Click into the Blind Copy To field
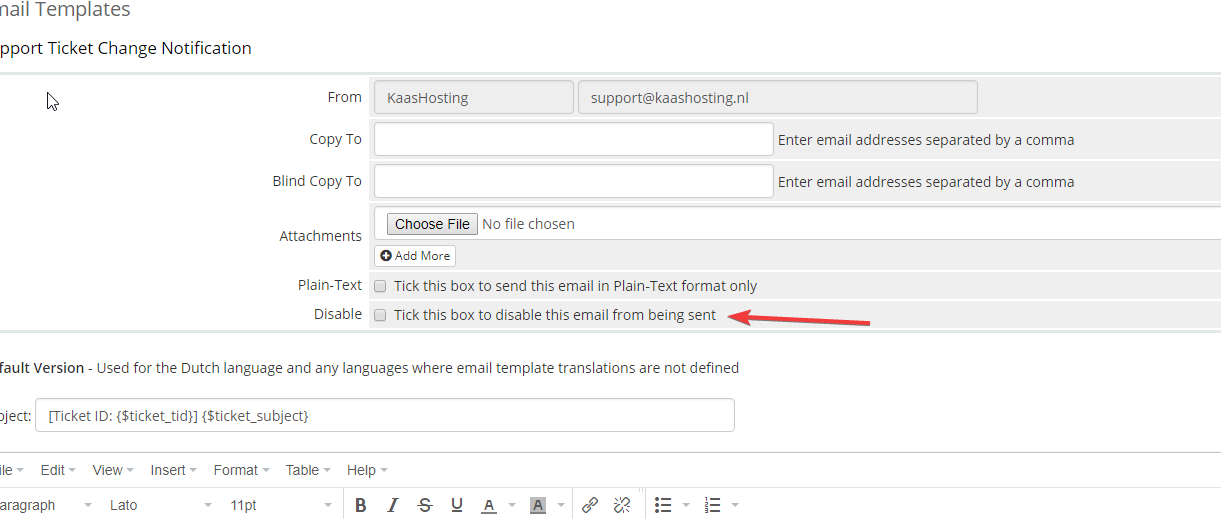 (x=573, y=181)
